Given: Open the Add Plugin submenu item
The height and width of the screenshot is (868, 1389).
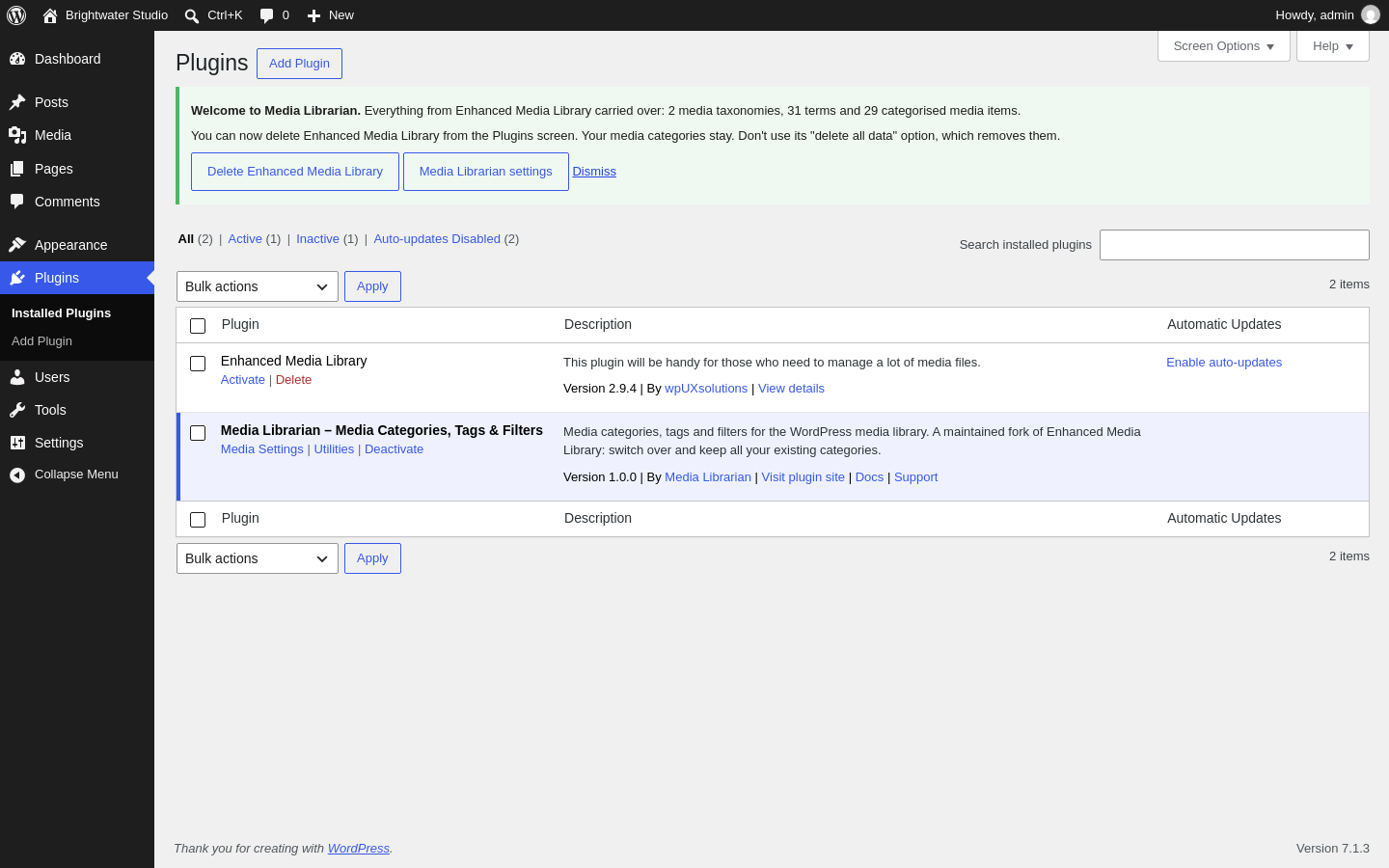Looking at the screenshot, I should tap(41, 341).
